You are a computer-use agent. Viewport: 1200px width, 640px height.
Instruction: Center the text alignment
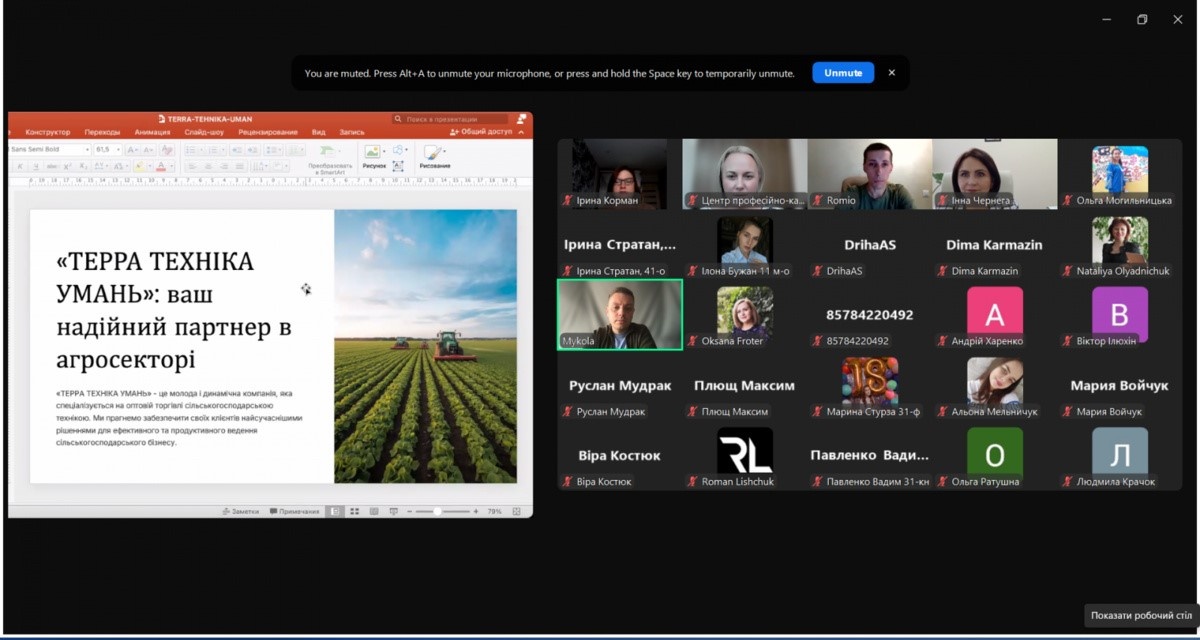pos(209,166)
